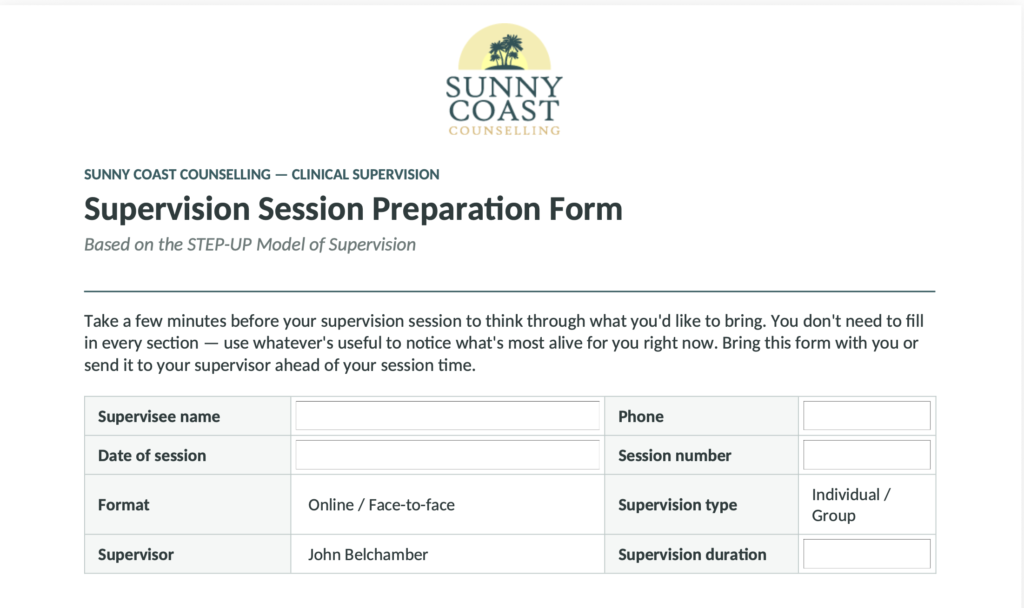Click the Sunny Coast Counselling logo
The height and width of the screenshot is (608, 1024).
pyautogui.click(x=504, y=80)
